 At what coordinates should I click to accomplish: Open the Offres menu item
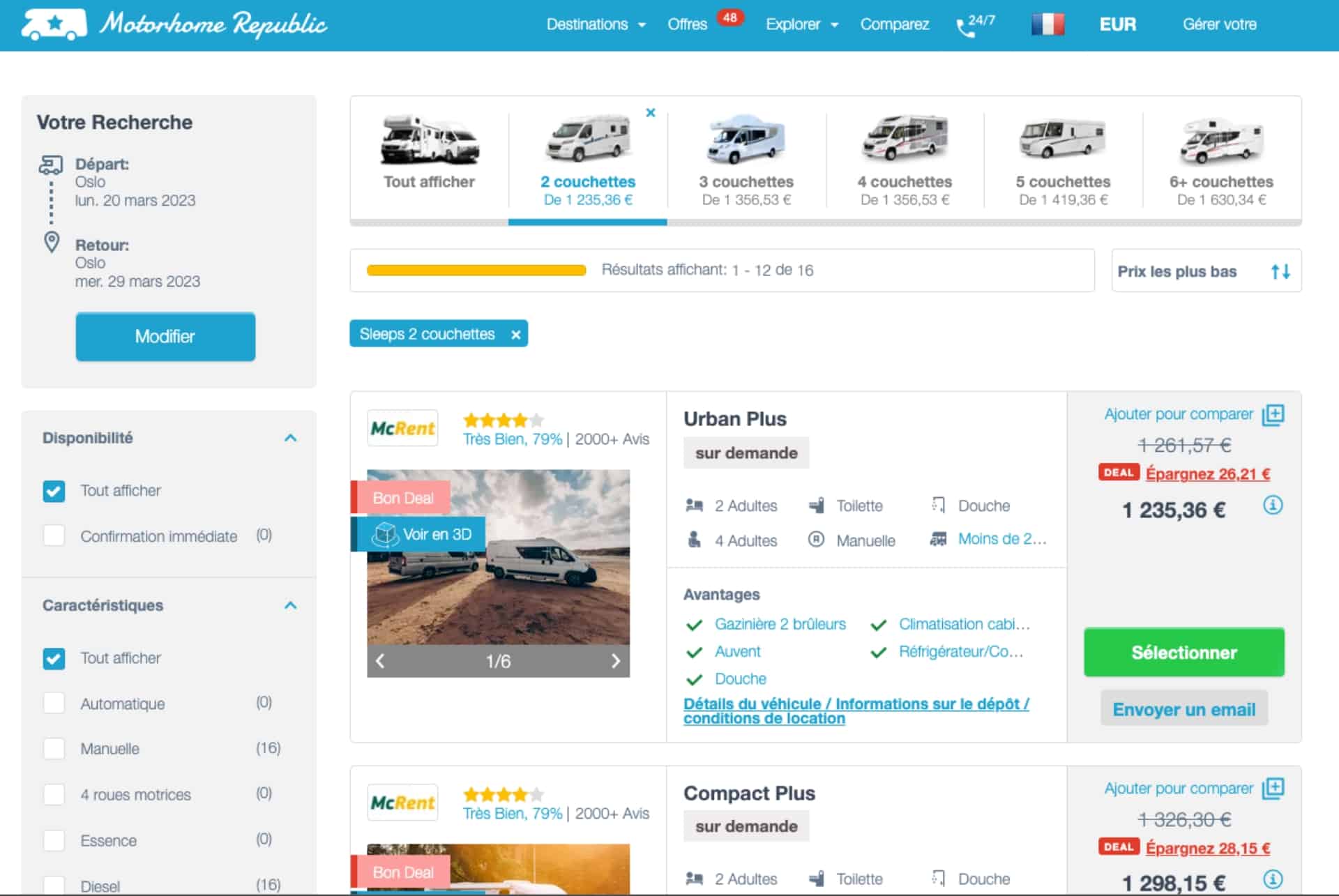[687, 24]
